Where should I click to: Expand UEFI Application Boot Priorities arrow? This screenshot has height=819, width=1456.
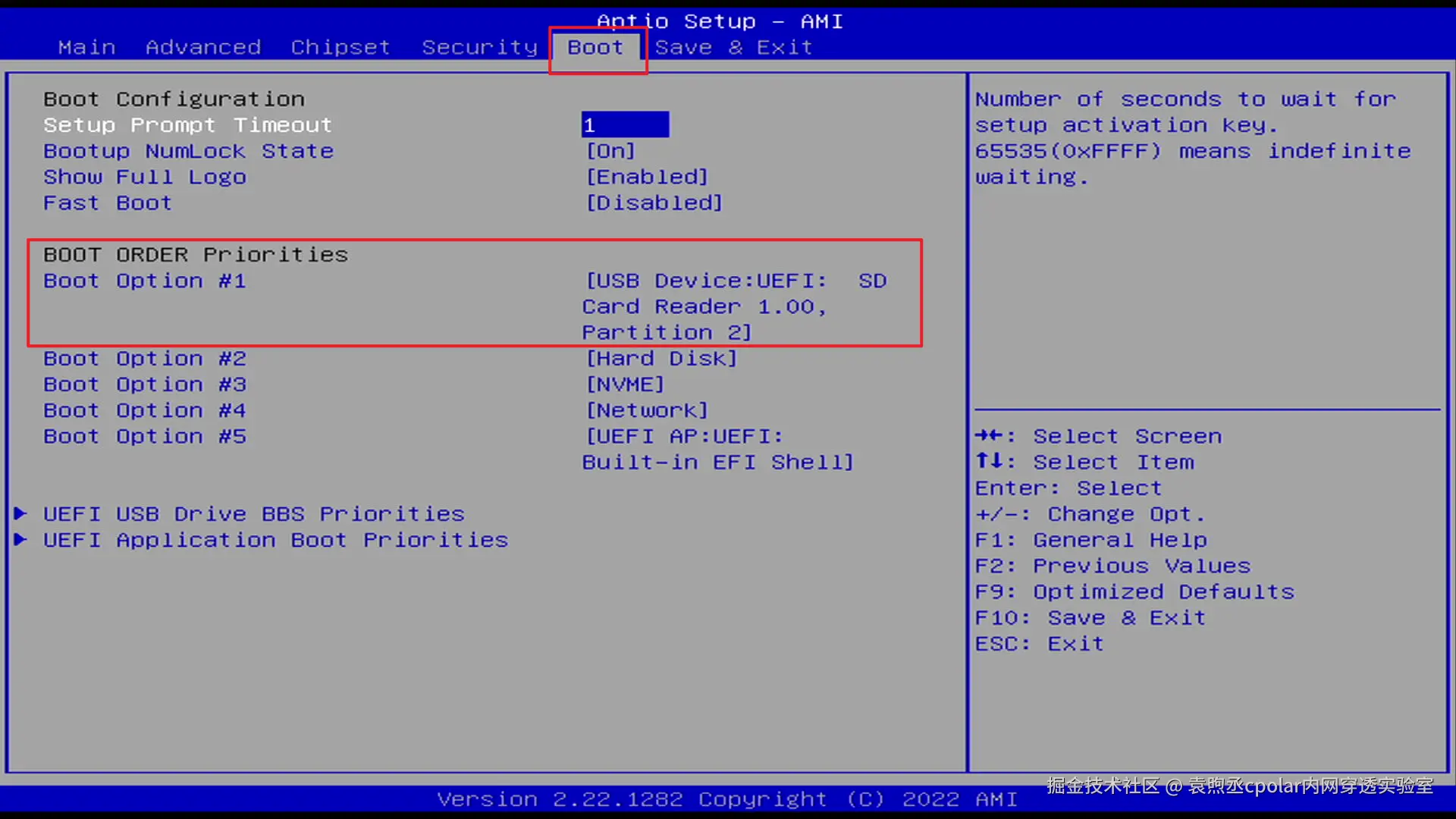pyautogui.click(x=21, y=539)
